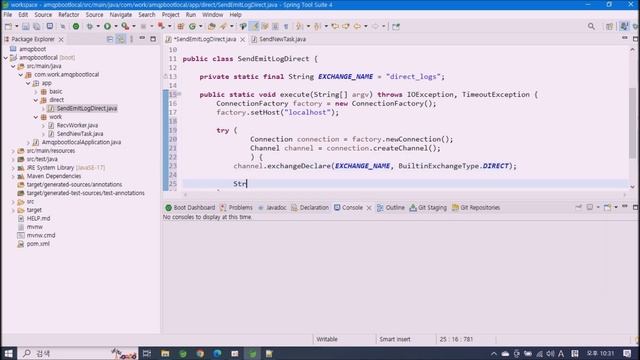Click the New Java Class green icon
The width and height of the screenshot is (640, 360).
(x=192, y=27)
